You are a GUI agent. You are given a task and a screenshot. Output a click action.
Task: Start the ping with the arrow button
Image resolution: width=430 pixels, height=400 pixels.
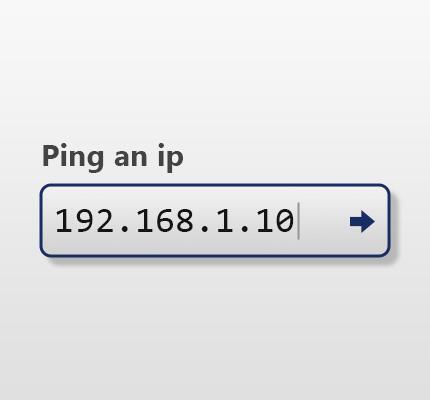pos(362,221)
